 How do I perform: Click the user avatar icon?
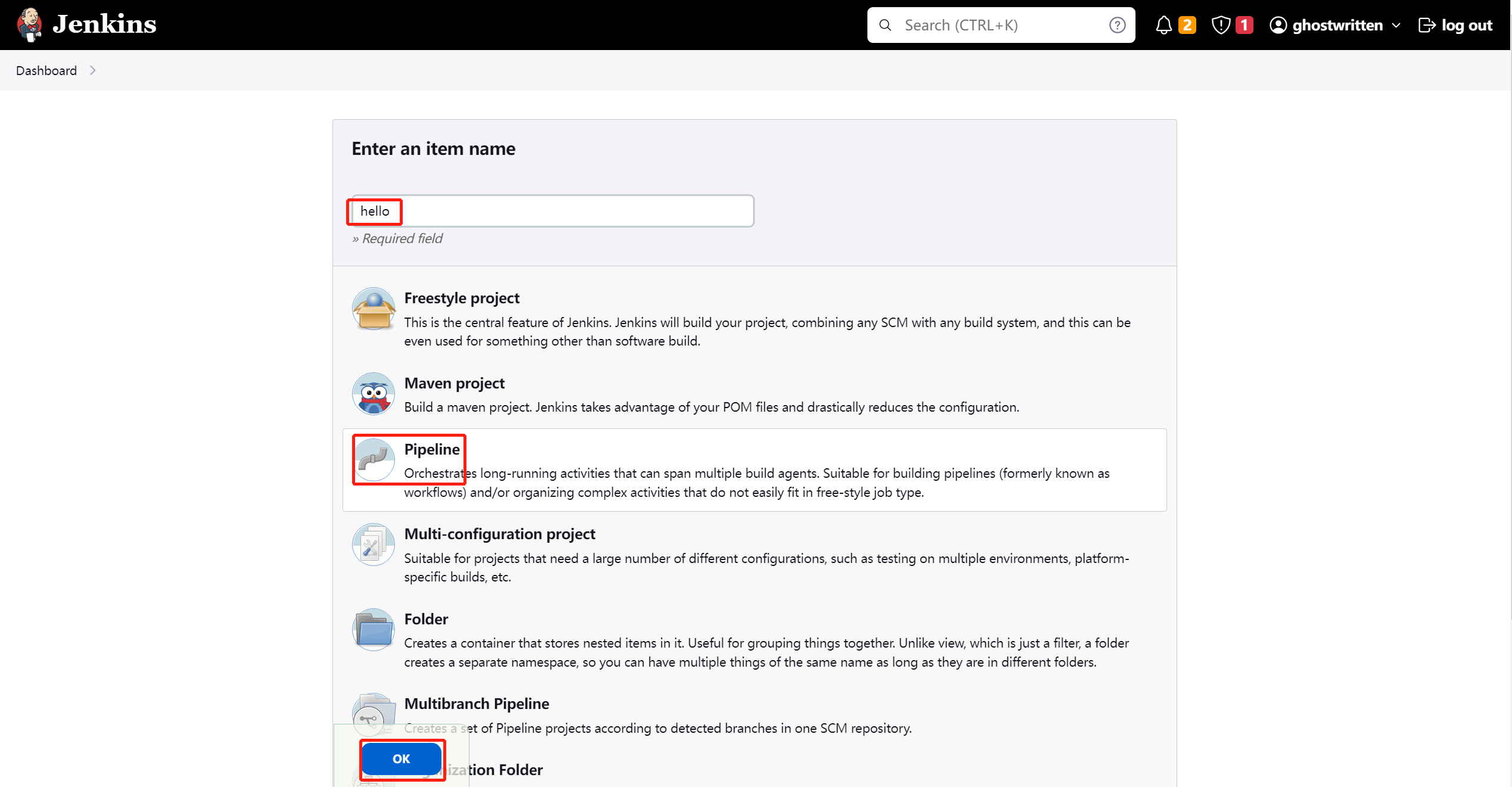coord(1278,25)
